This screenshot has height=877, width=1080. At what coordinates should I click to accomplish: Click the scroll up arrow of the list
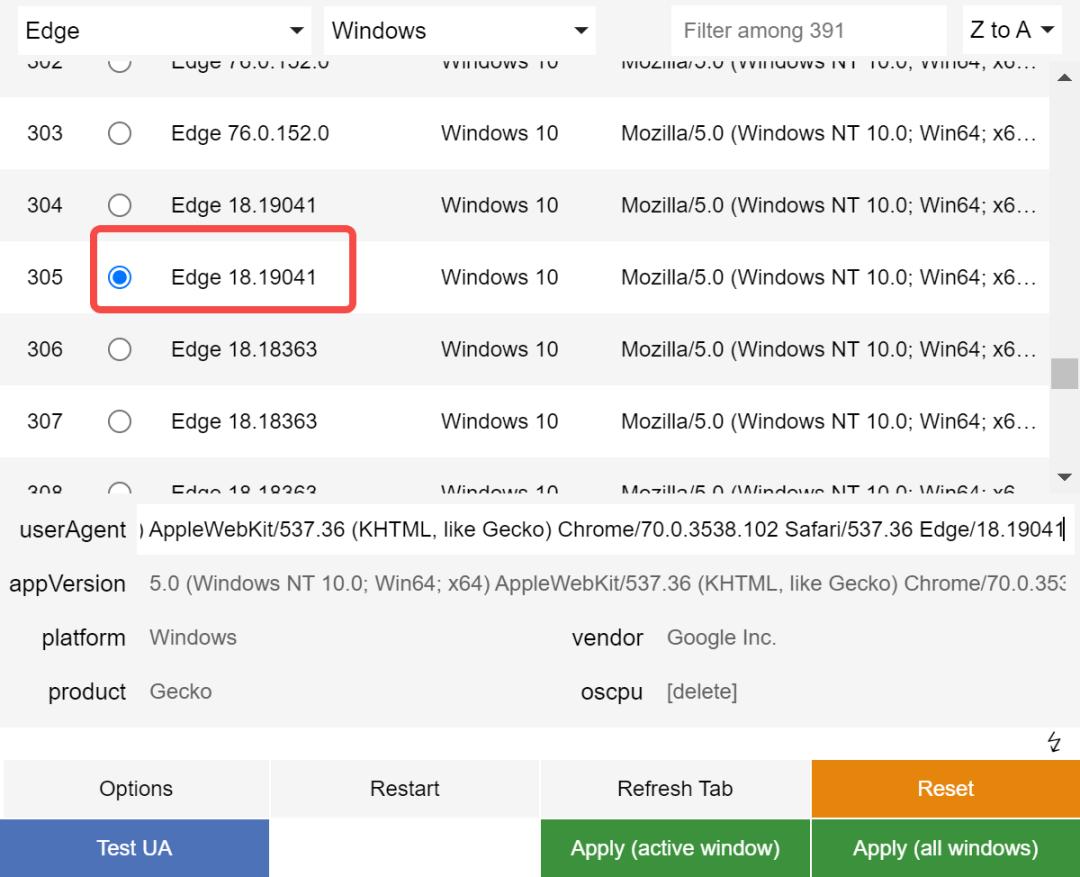point(1064,78)
